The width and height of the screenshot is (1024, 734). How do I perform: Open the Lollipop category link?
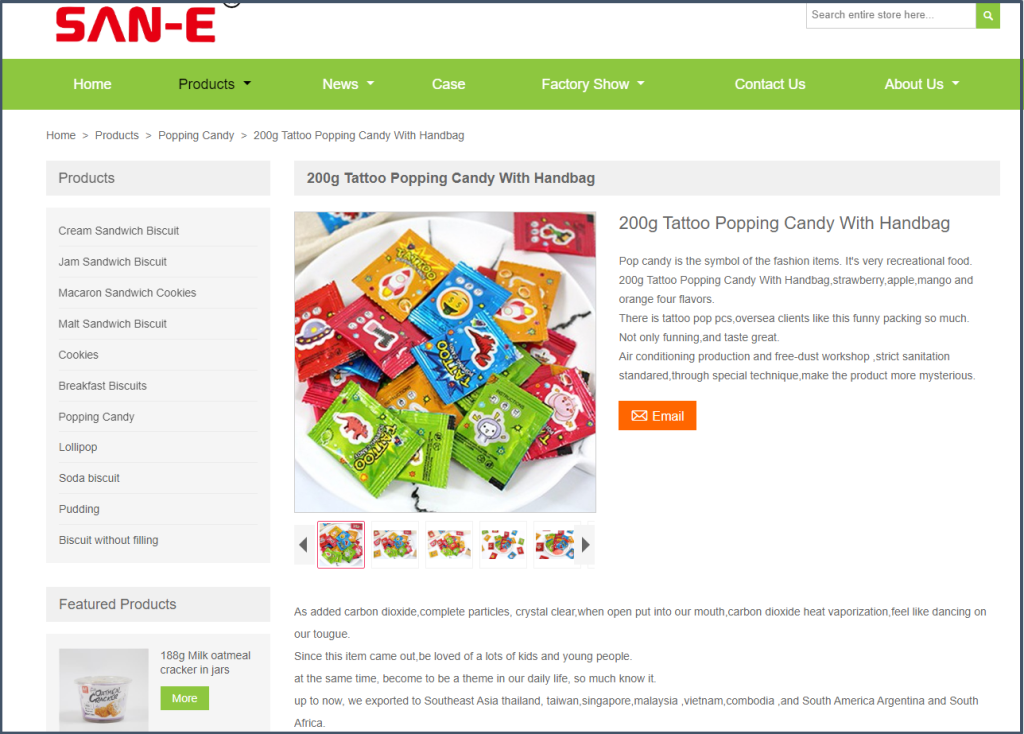coord(78,447)
